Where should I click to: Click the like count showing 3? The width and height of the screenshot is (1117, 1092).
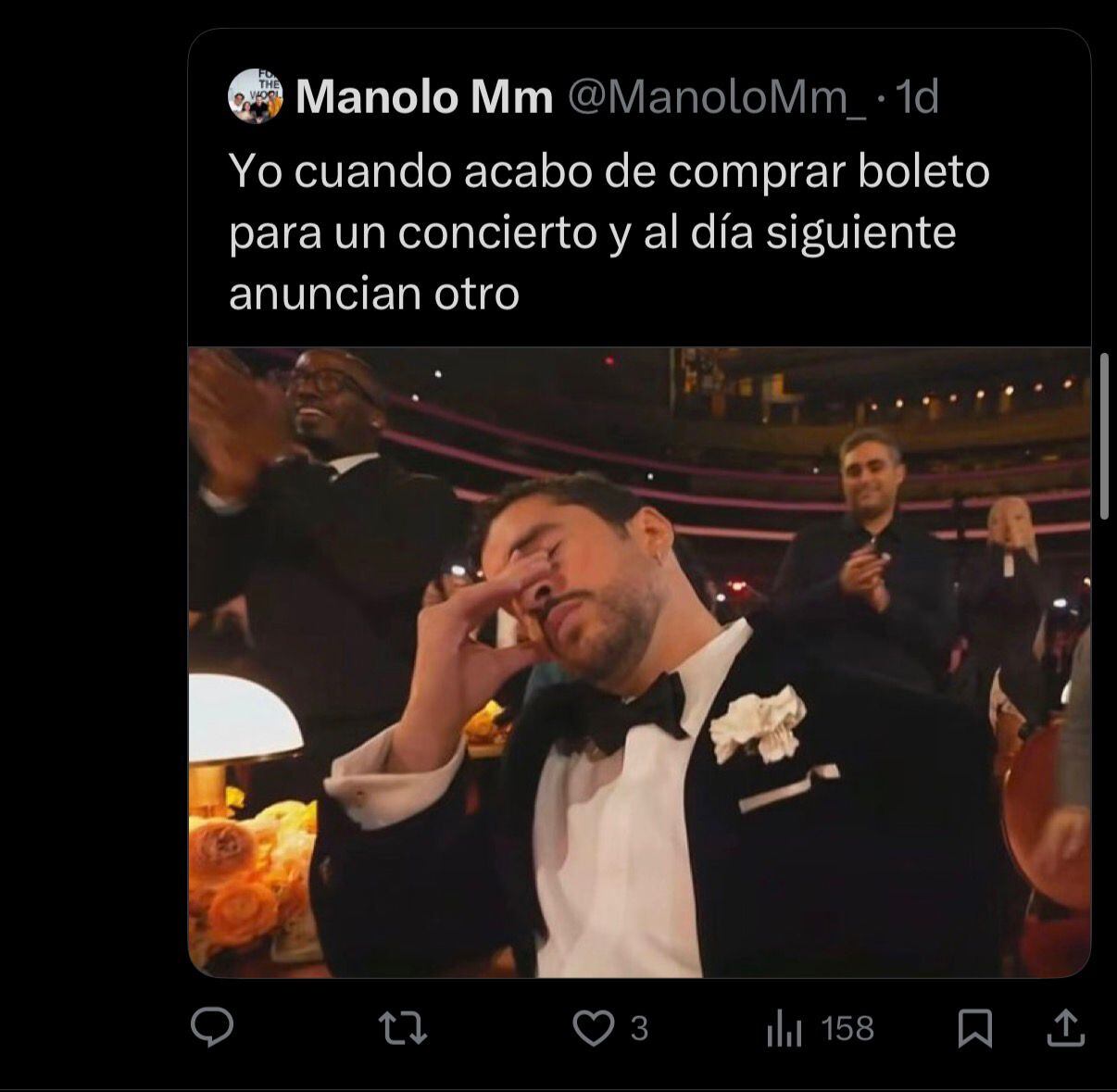(641, 1028)
